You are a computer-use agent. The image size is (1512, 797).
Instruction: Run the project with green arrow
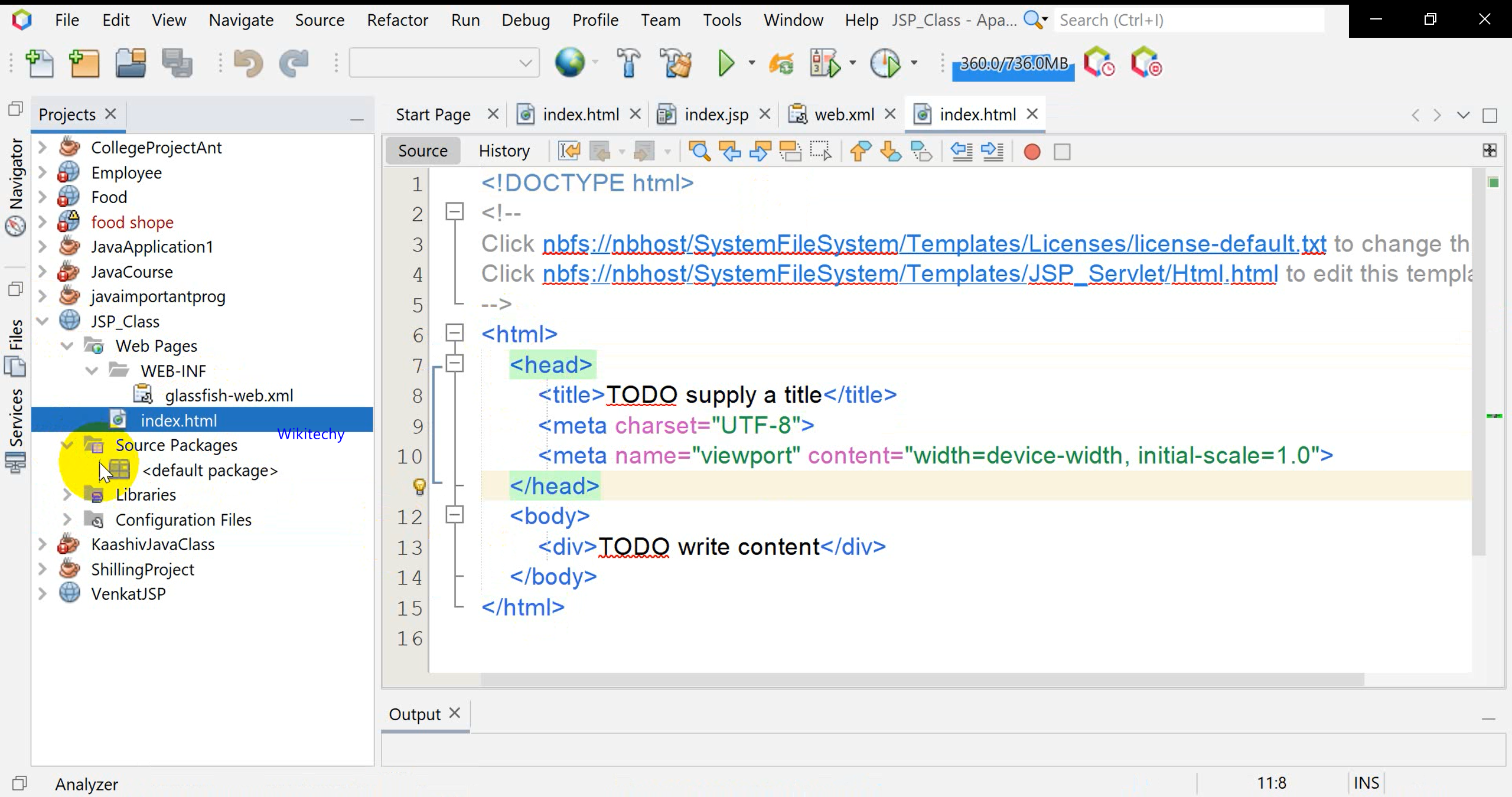pyautogui.click(x=726, y=63)
